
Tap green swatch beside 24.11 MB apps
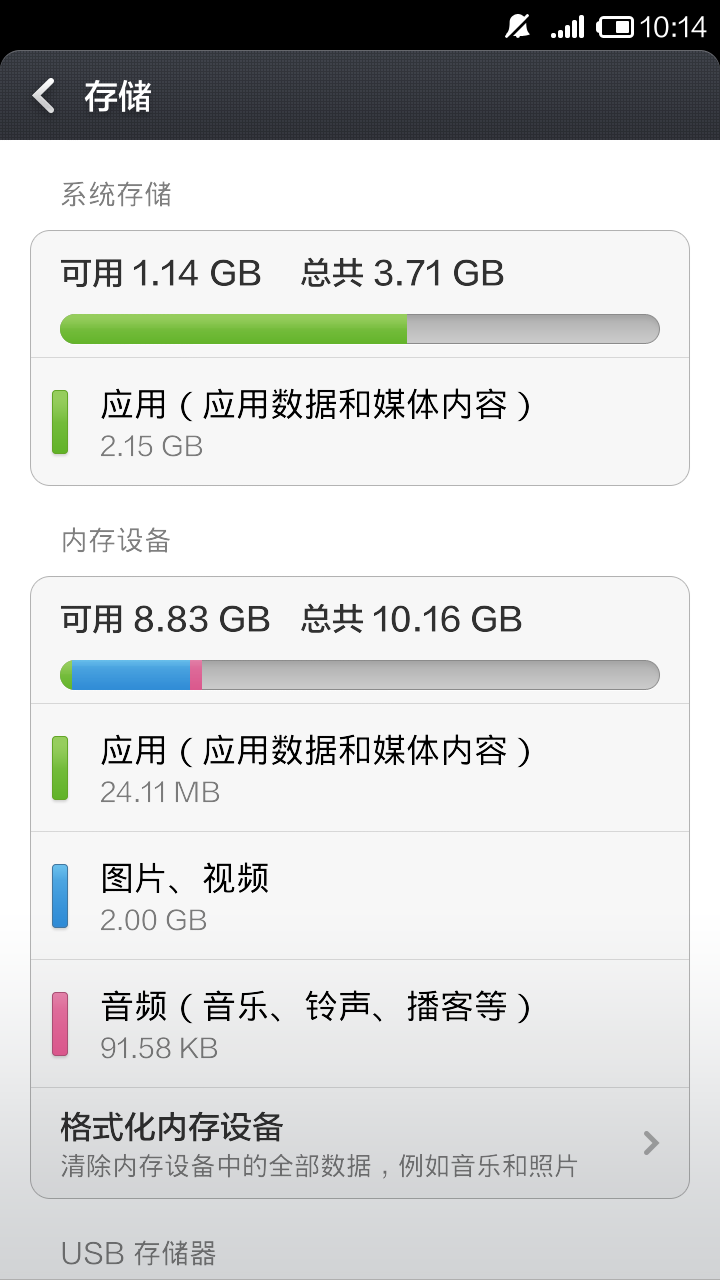(x=60, y=768)
